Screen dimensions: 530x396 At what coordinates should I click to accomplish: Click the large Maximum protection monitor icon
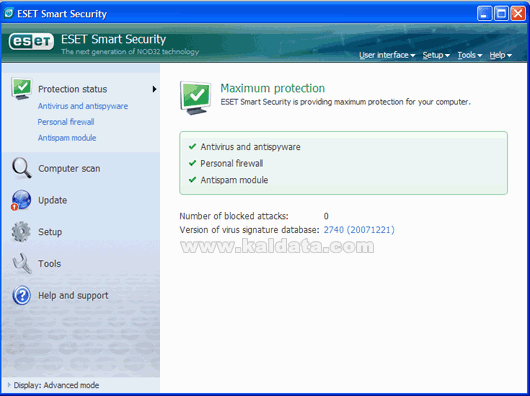[x=195, y=98]
